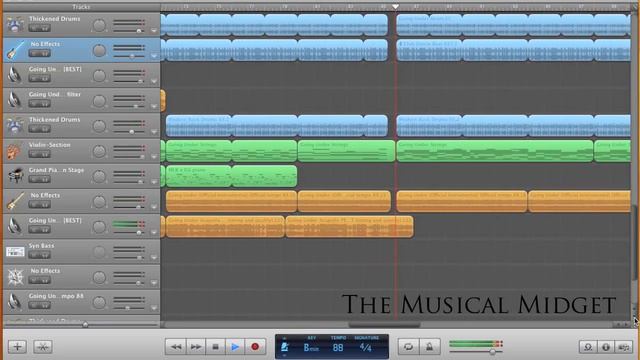
Task: Expand automation for the highlighted No Effects track
Action: pos(154,56)
